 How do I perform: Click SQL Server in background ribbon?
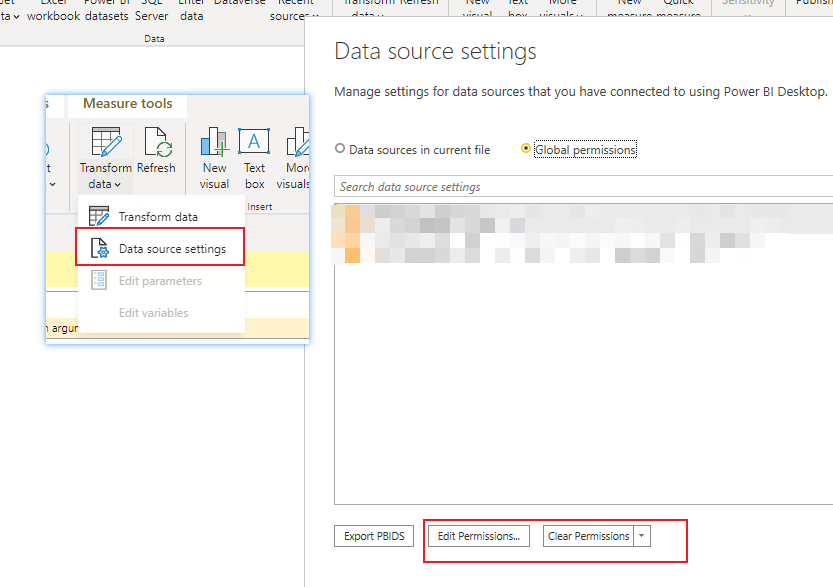point(151,10)
